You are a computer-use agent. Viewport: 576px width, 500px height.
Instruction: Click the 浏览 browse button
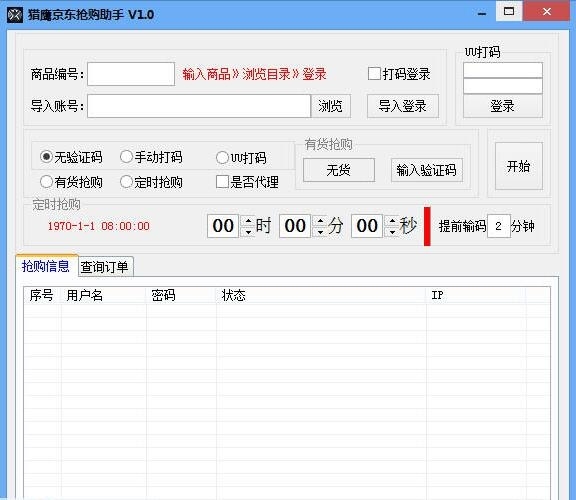tap(330, 106)
